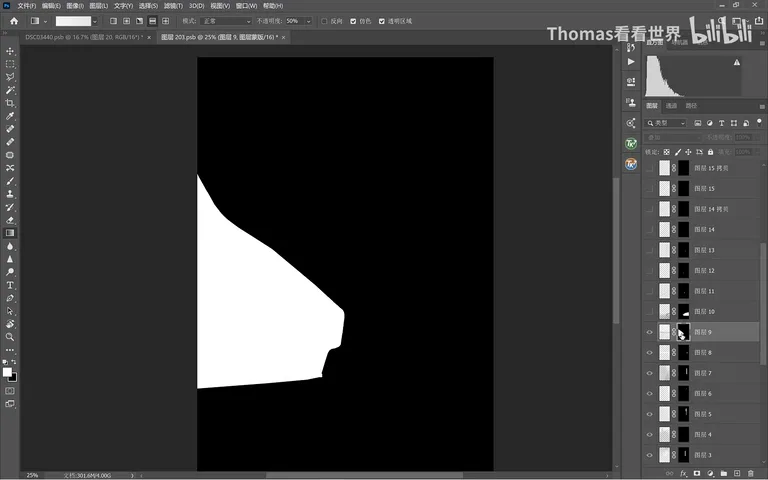768x480 pixels.
Task: Hide layer 图层 8 via eye icon
Action: pos(649,353)
